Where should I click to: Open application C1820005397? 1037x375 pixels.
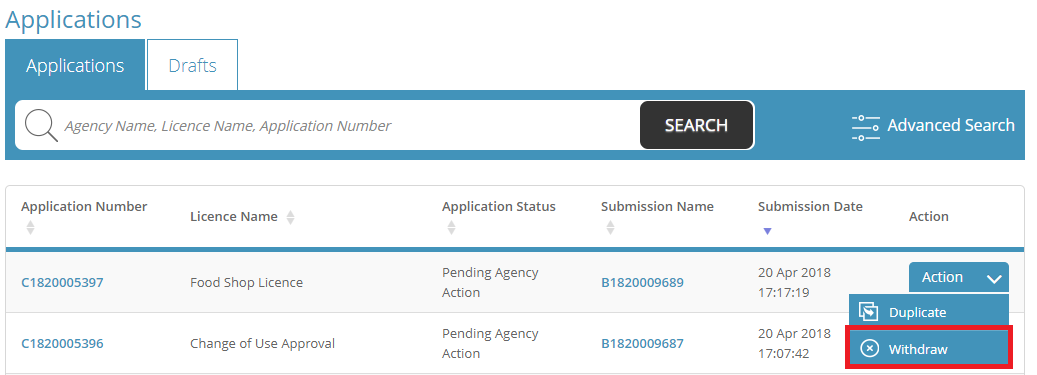(x=62, y=282)
